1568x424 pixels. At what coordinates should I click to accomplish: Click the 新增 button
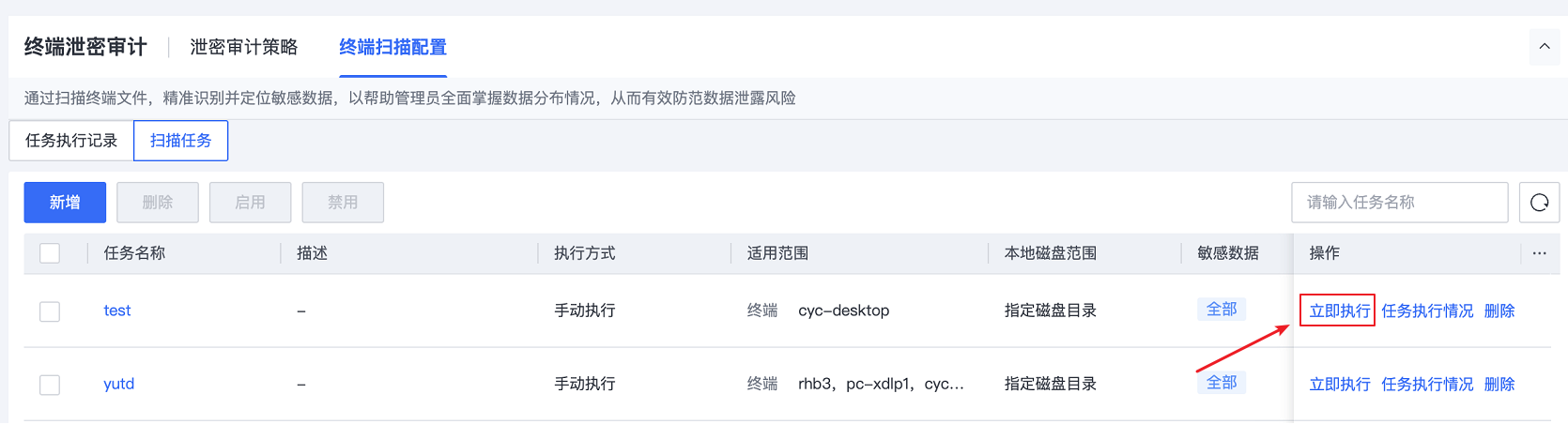(x=65, y=203)
